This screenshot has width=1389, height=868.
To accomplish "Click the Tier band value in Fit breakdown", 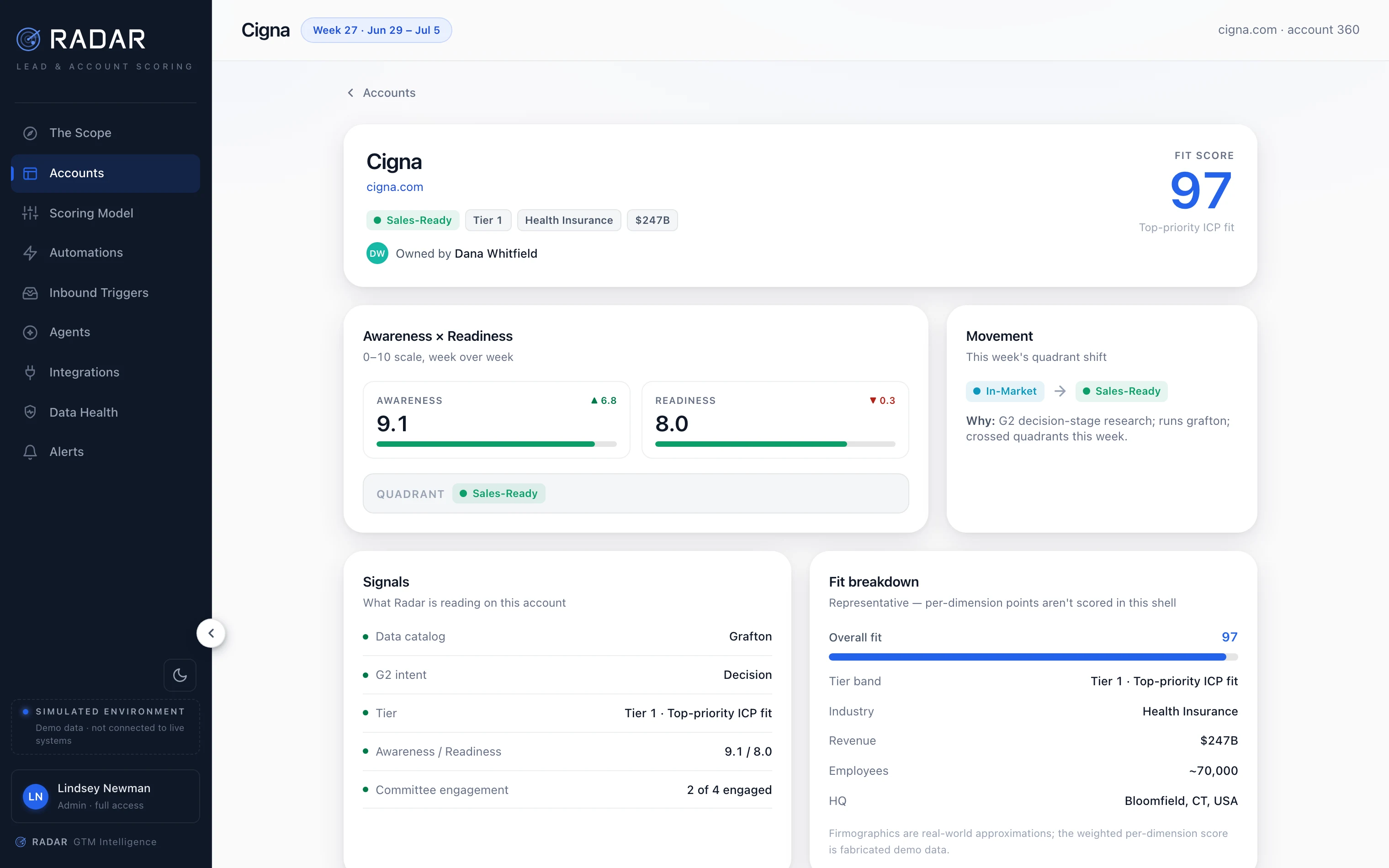I will 1164,682.
